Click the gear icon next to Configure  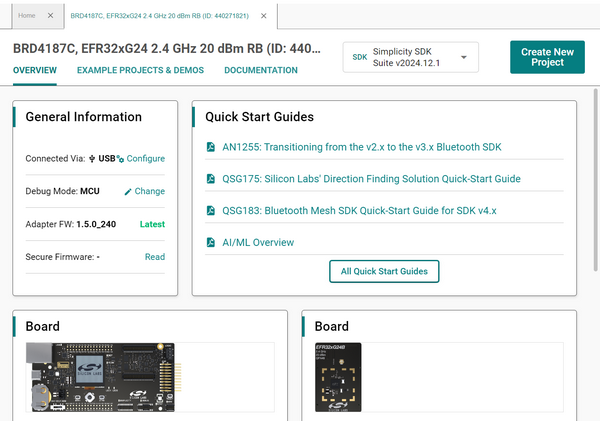coord(121,159)
